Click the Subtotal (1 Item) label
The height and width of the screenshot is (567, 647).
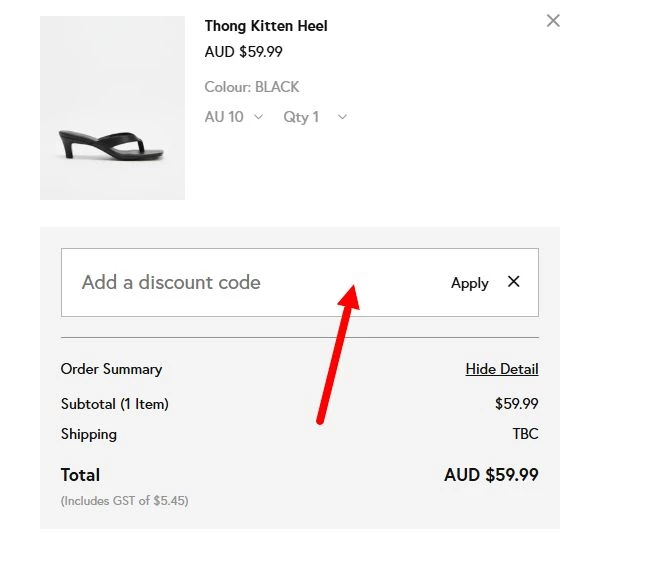[114, 404]
